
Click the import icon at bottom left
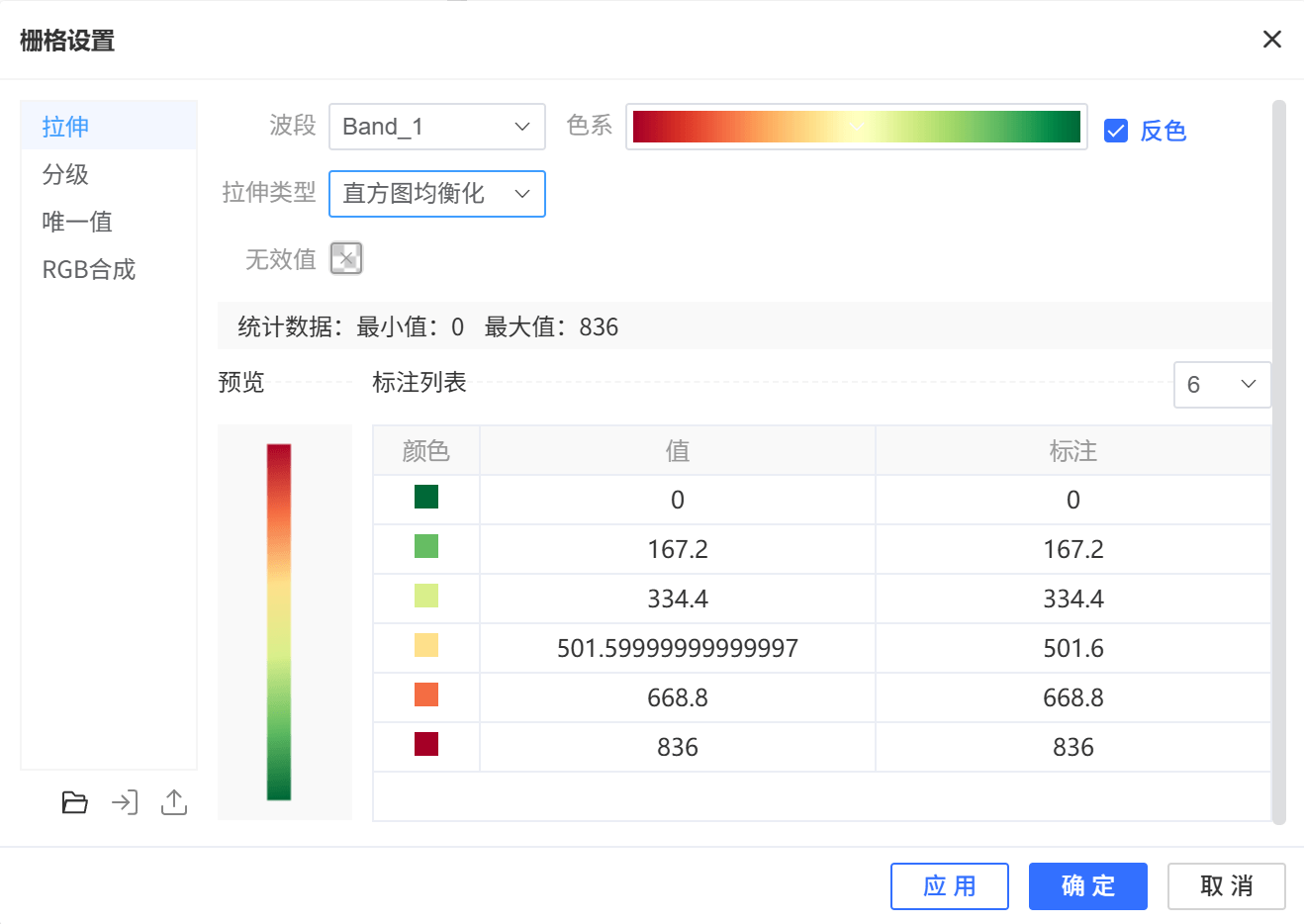124,802
